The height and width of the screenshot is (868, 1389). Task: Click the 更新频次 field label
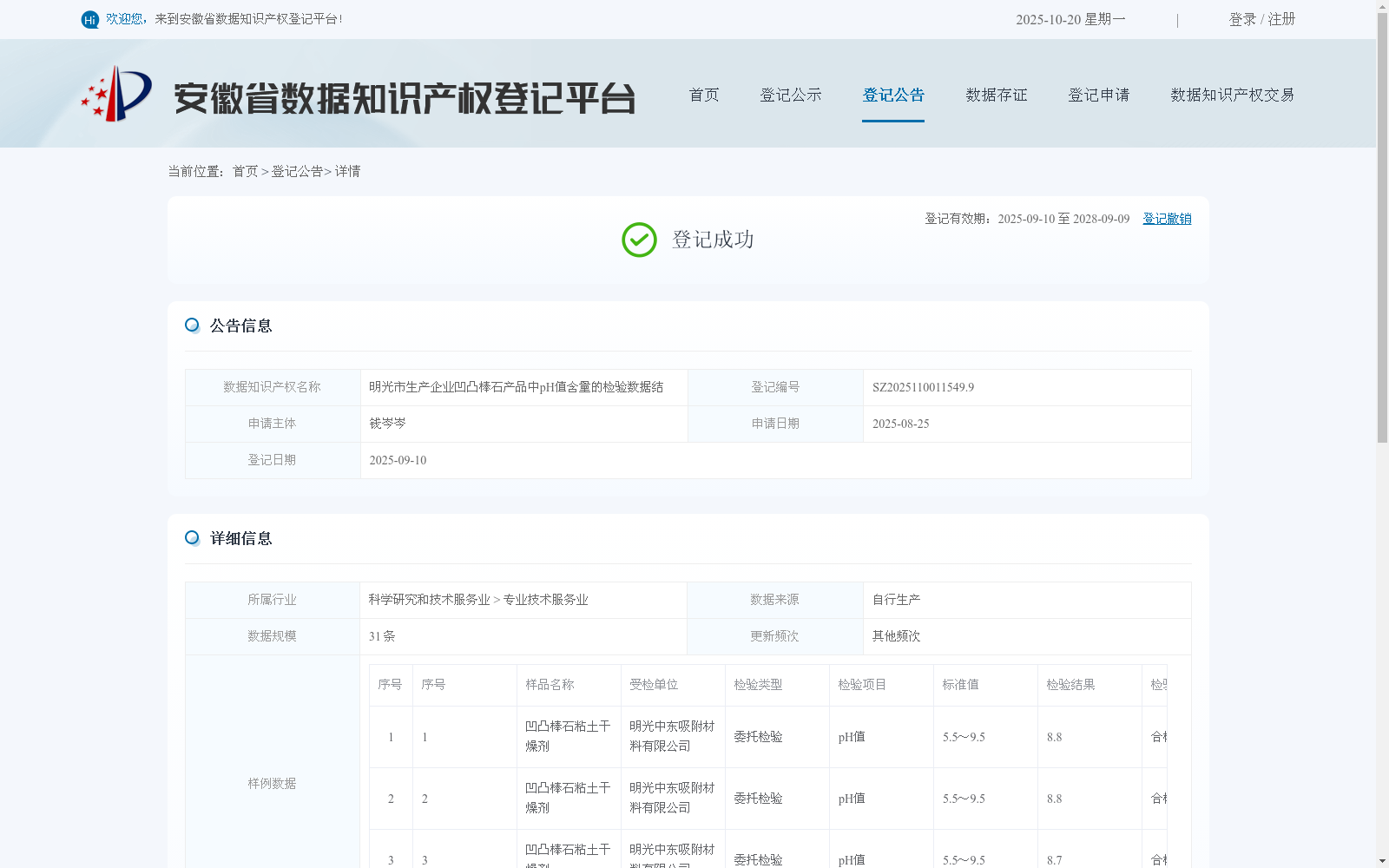coord(774,636)
